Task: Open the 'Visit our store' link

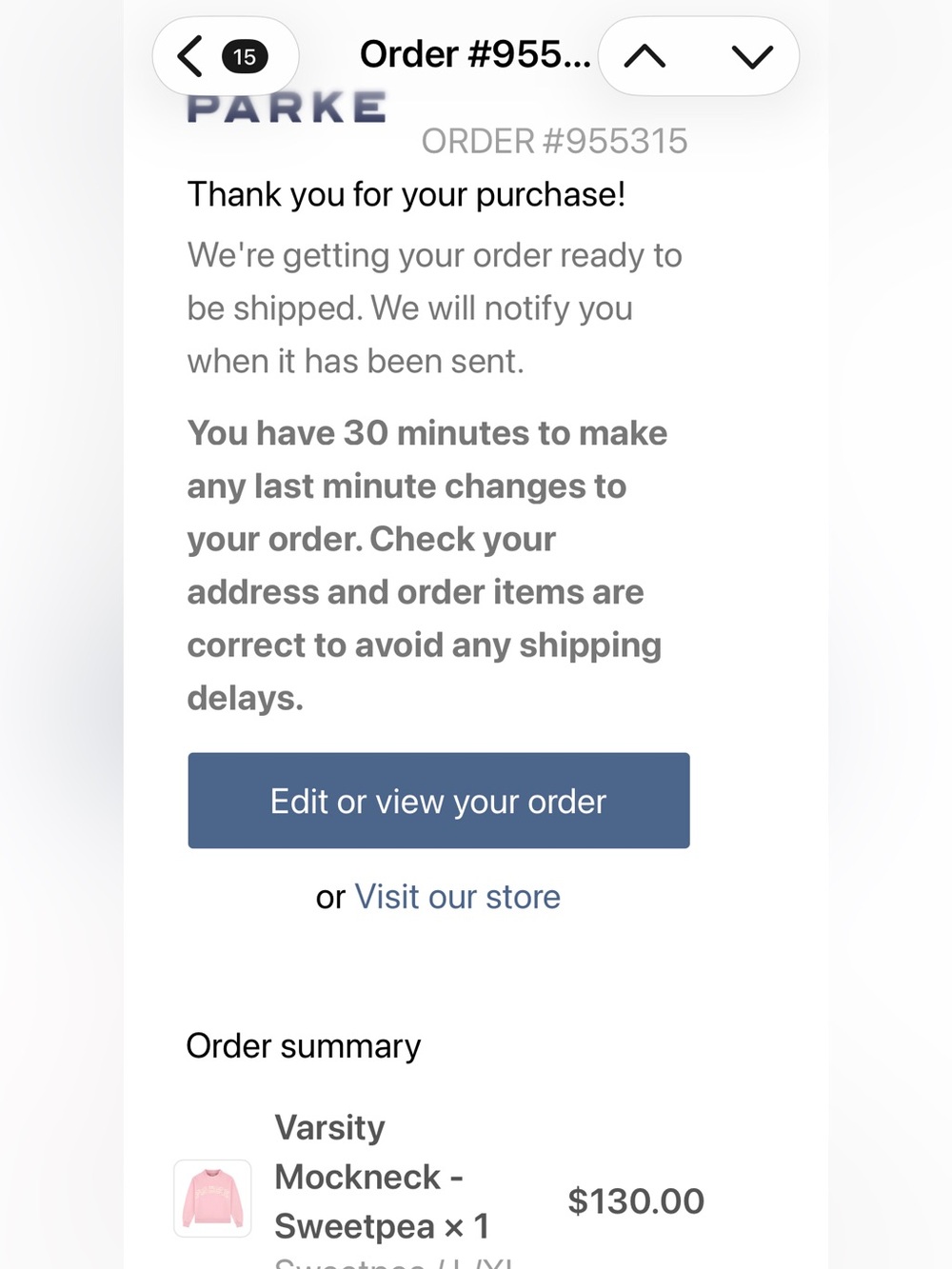Action: 457,897
